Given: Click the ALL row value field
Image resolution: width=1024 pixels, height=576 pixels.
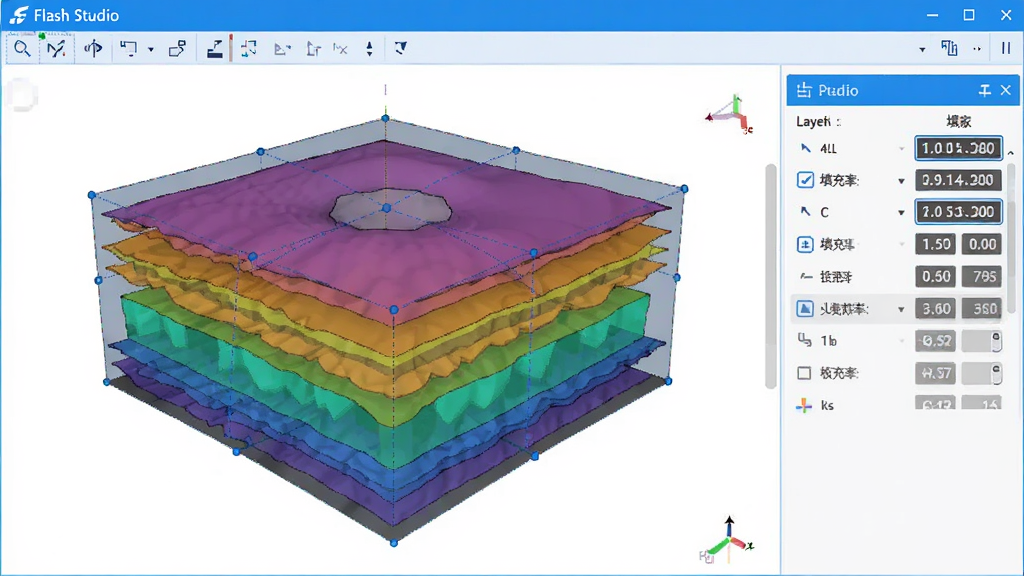Looking at the screenshot, I should (958, 148).
